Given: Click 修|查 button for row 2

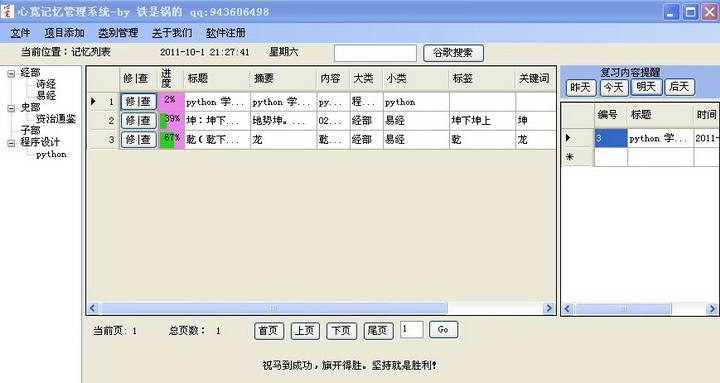Looking at the screenshot, I should (x=139, y=121).
